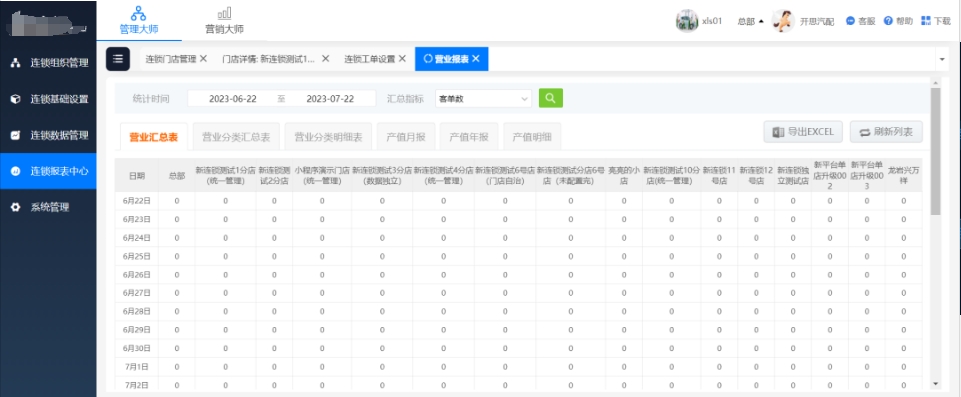Switch to 门店详情 新连锁测试1 tab

[x=268, y=59]
